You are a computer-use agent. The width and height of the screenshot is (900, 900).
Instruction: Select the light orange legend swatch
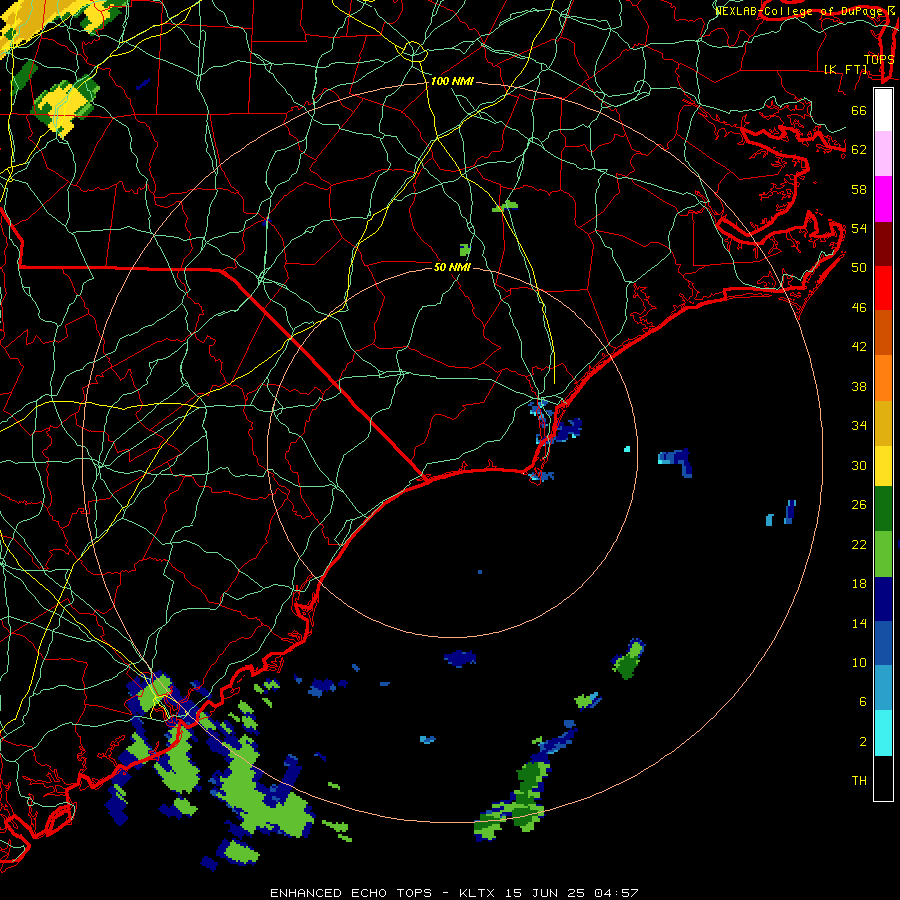coord(883,378)
